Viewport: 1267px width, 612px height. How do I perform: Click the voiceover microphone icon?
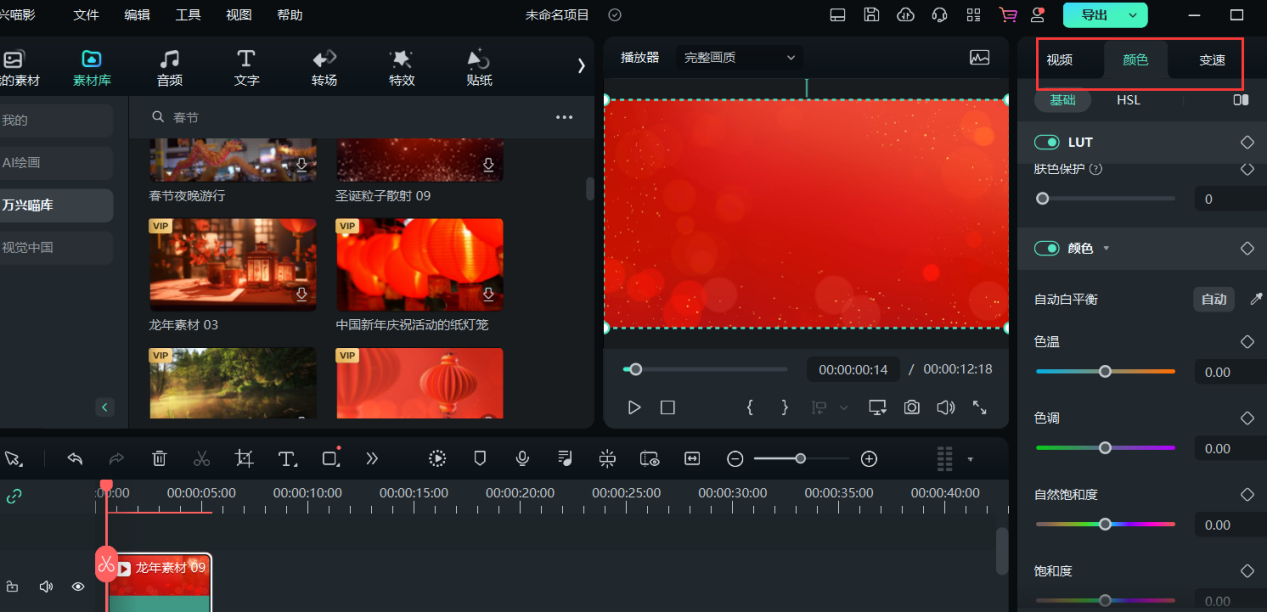[522, 459]
